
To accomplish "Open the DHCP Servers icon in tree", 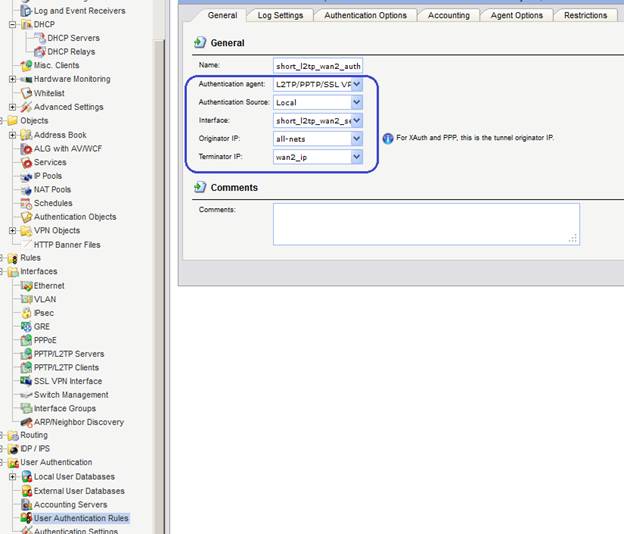I will pyautogui.click(x=40, y=38).
